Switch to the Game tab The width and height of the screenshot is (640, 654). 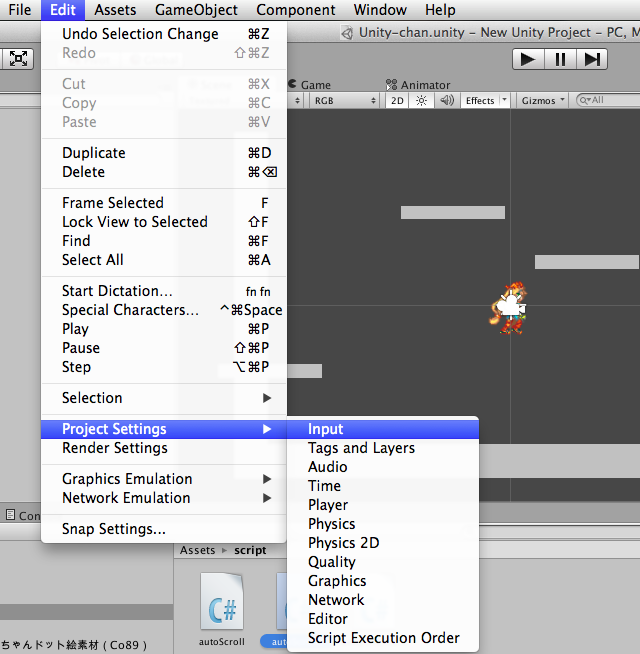310,85
